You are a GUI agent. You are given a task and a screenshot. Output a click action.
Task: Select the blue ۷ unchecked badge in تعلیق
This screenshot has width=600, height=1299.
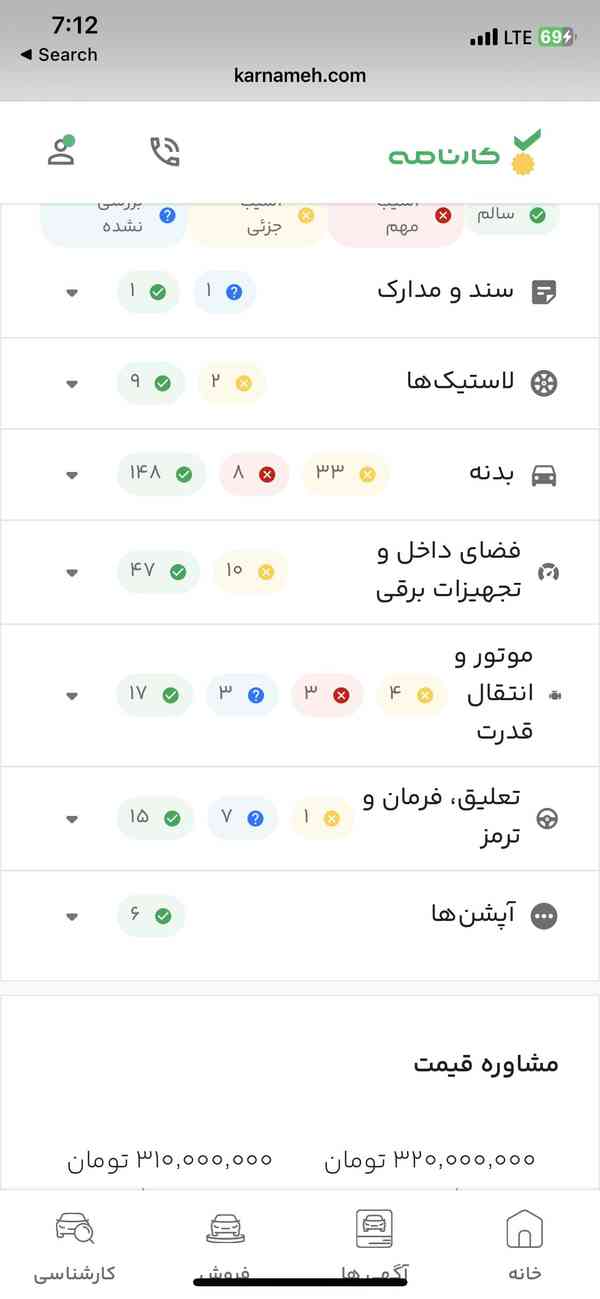click(242, 818)
